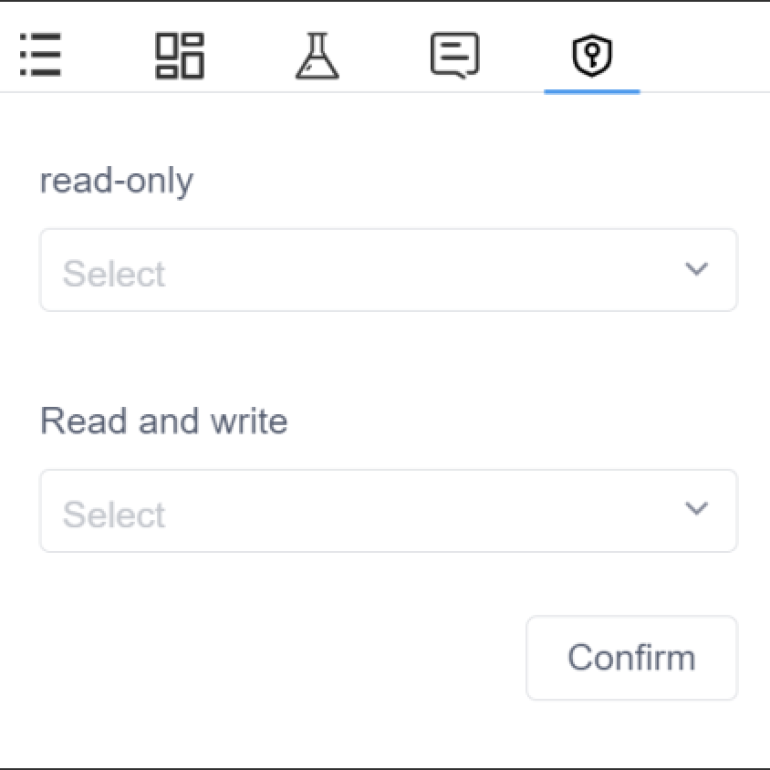Open the comment message tab icon
Viewport: 770px width, 770px height.
tap(454, 55)
